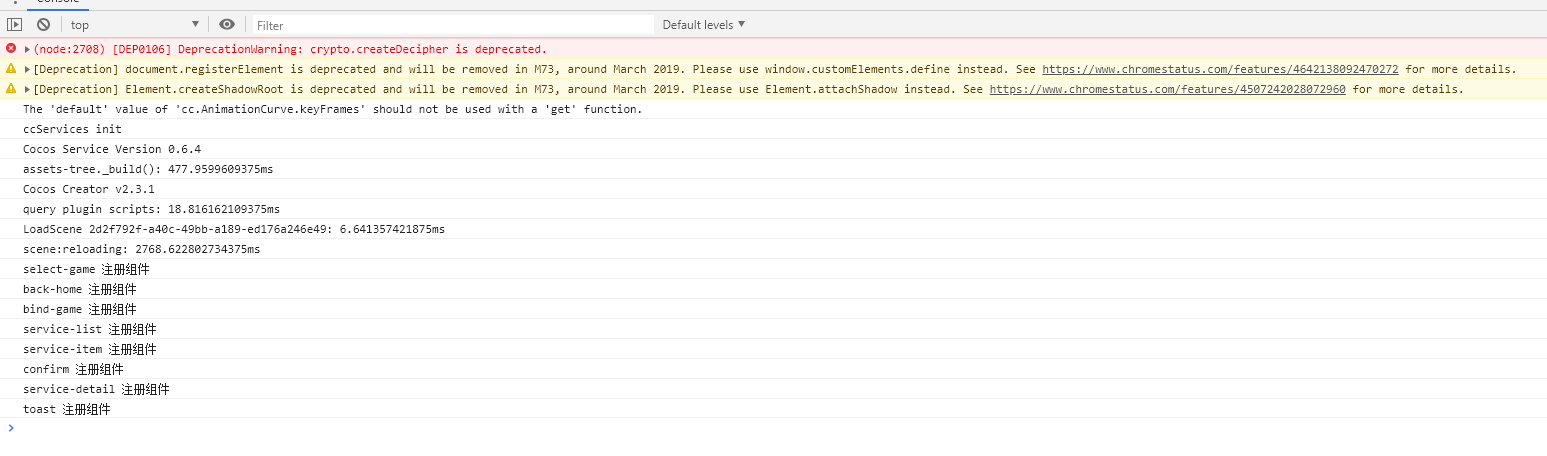Viewport: 1547px width, 456px height.
Task: Click the blue console prompt chevron
Action: (11, 428)
